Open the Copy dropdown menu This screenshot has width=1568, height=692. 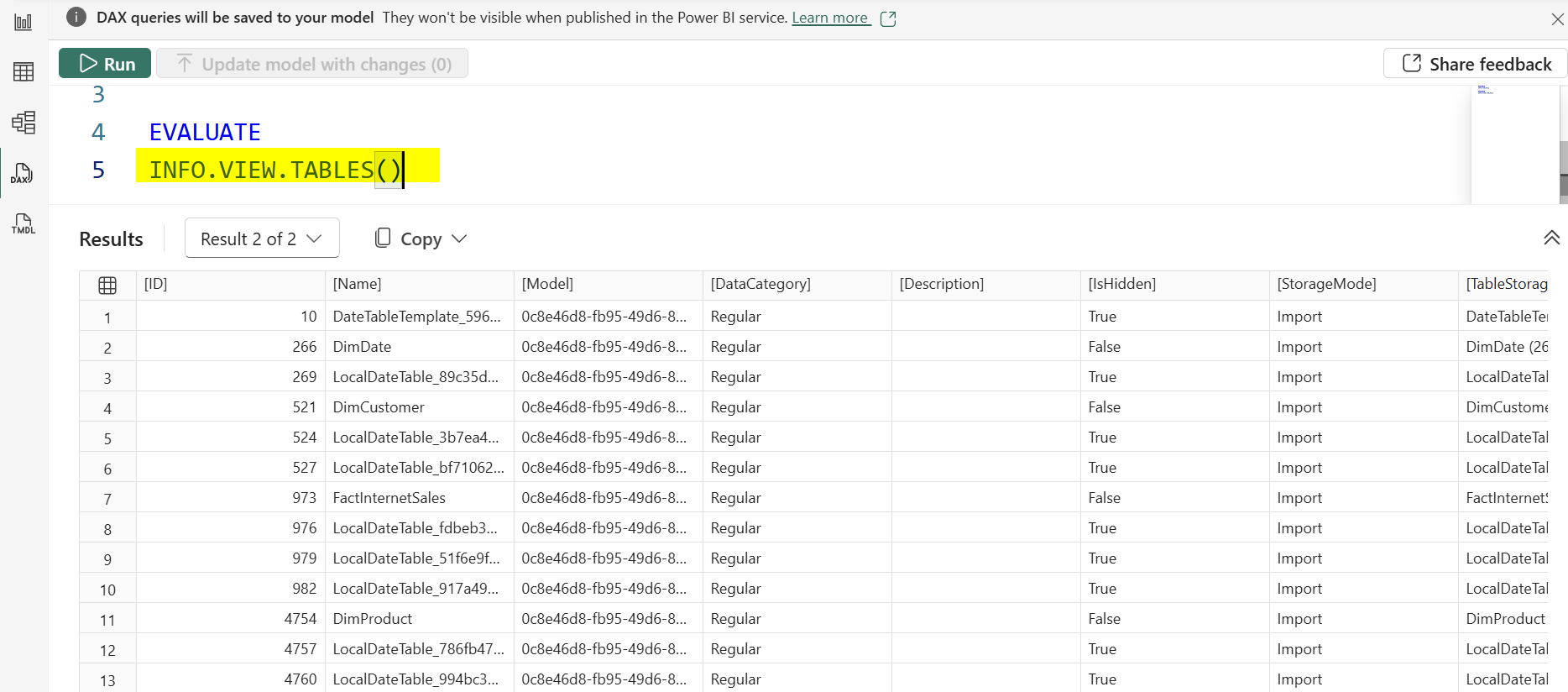tap(421, 239)
